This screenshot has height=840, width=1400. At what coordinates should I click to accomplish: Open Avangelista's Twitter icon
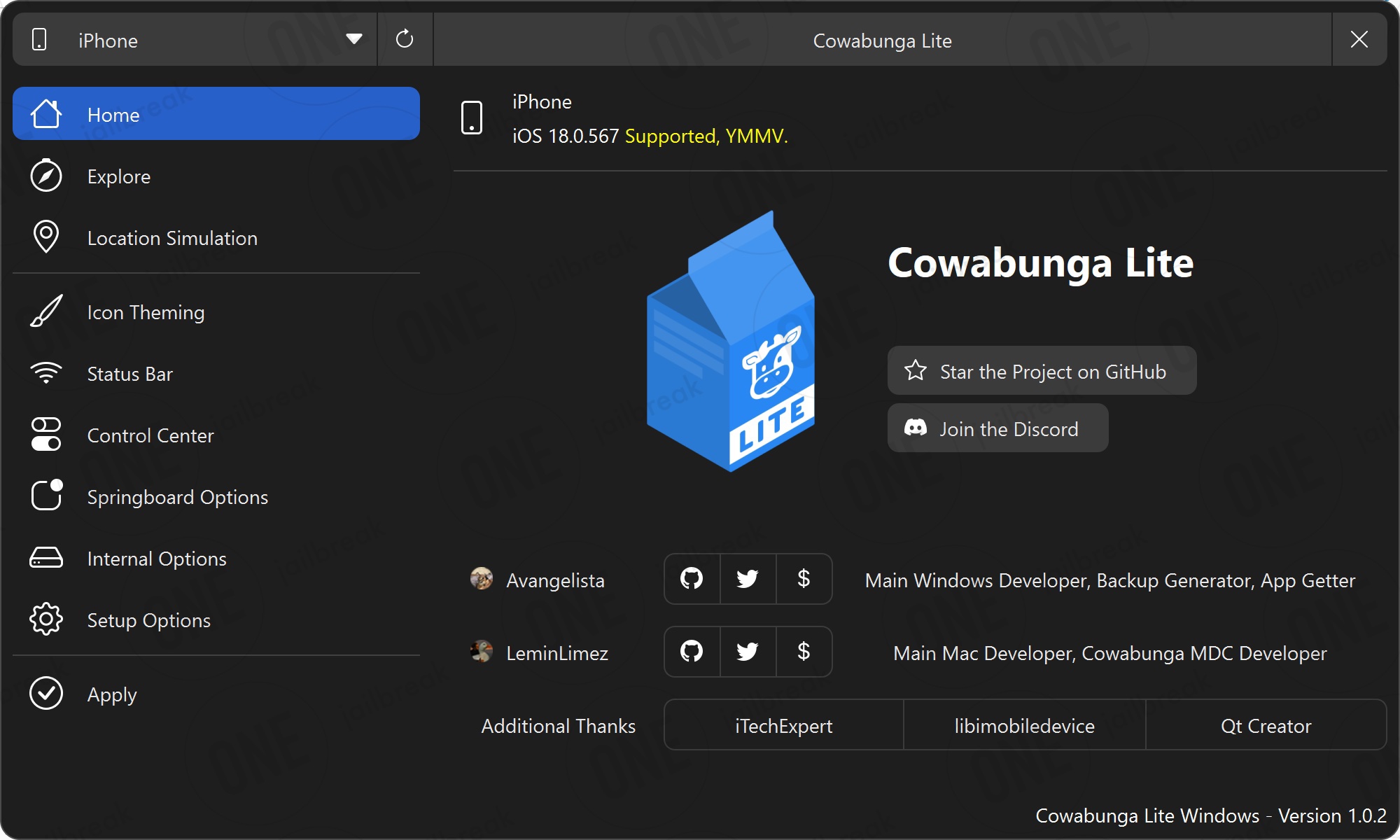[x=748, y=579]
